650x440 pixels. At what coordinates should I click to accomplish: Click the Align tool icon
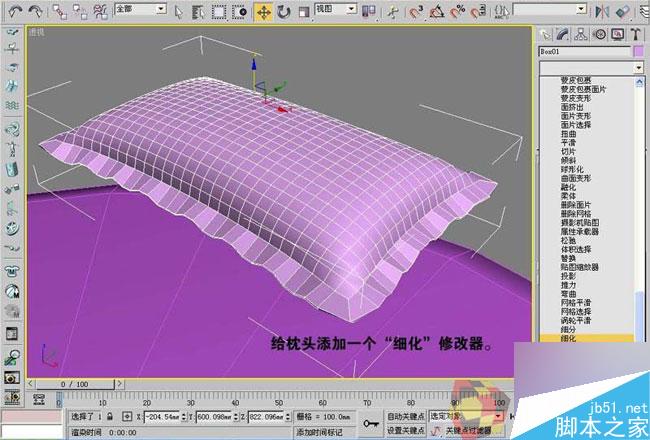click(622, 12)
